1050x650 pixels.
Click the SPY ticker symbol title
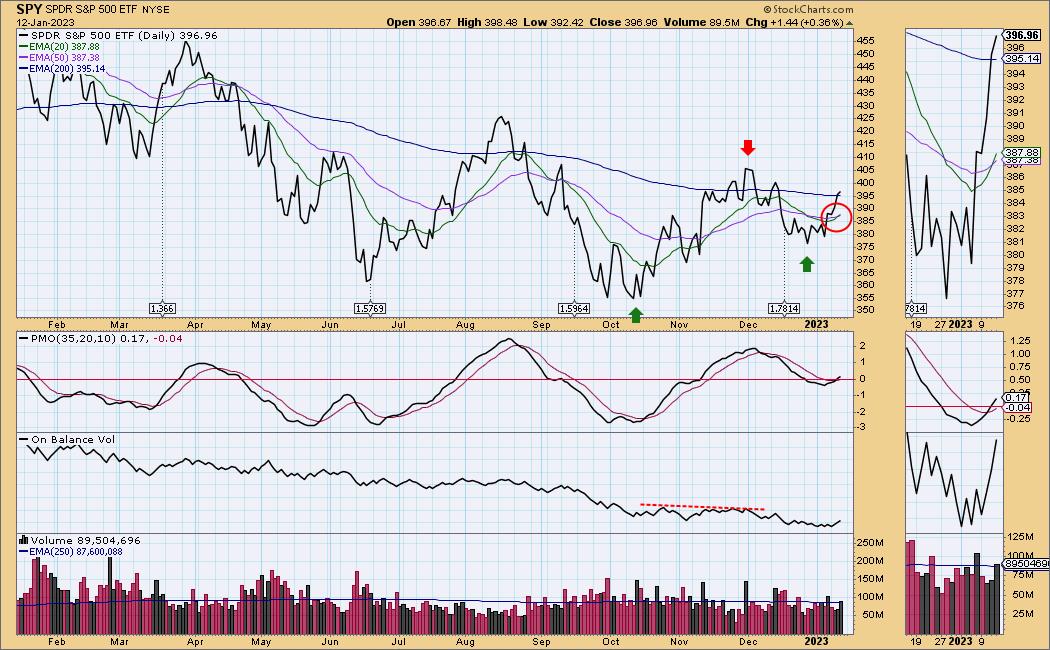pyautogui.click(x=29, y=9)
